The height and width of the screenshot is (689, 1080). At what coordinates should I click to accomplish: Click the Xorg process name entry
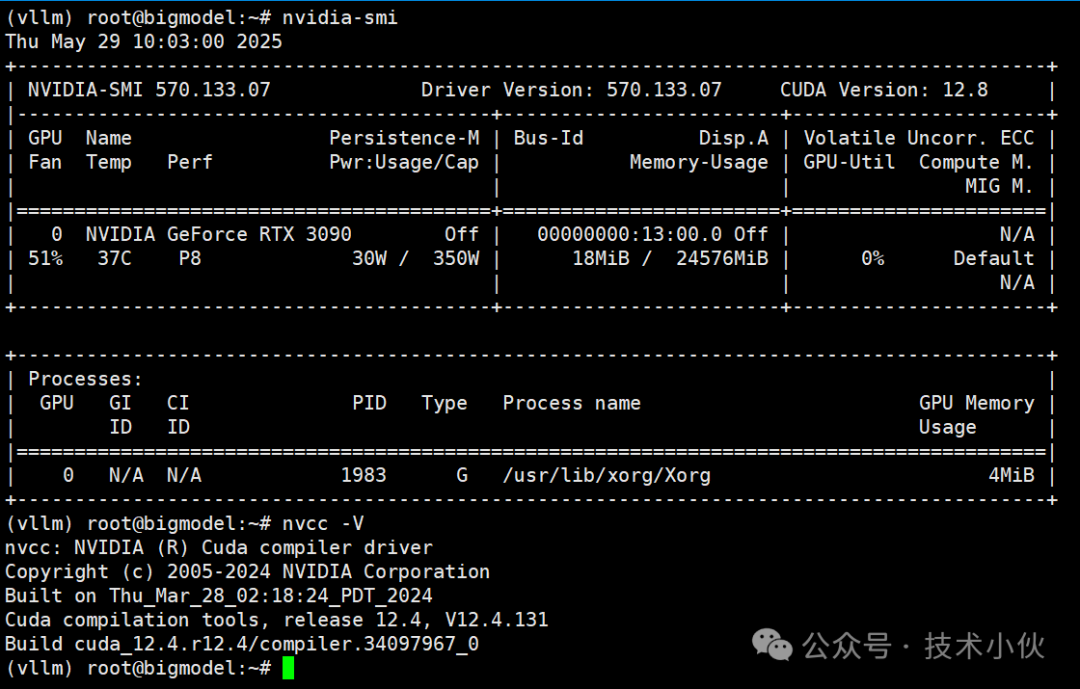[606, 475]
